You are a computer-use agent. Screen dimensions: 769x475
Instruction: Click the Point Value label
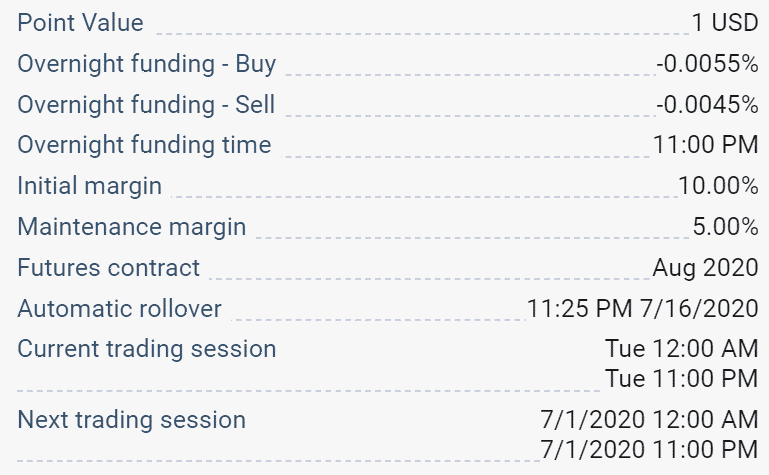(80, 23)
